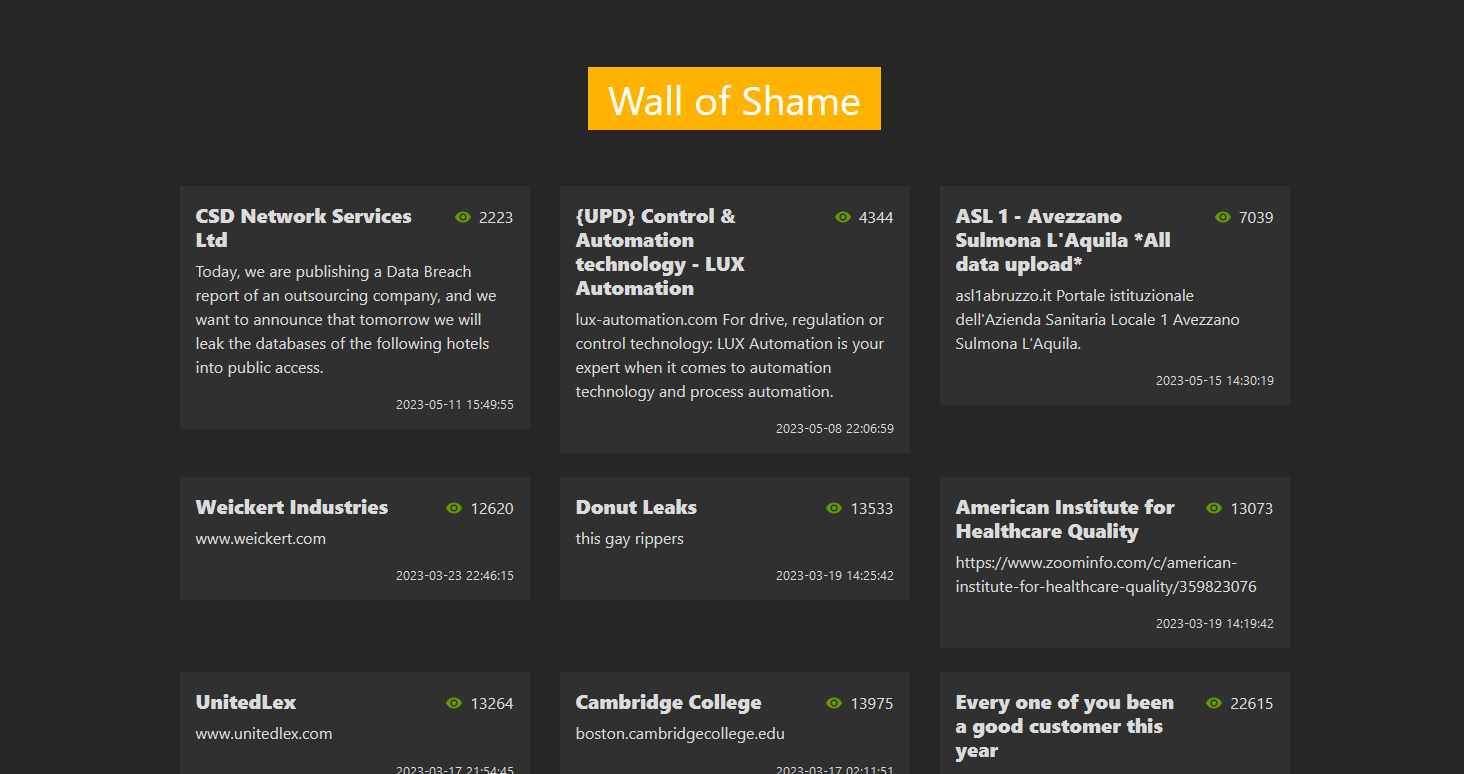Screen dimensions: 1464x774
Task: Click the eye icon on American Institute card
Action: click(1214, 508)
